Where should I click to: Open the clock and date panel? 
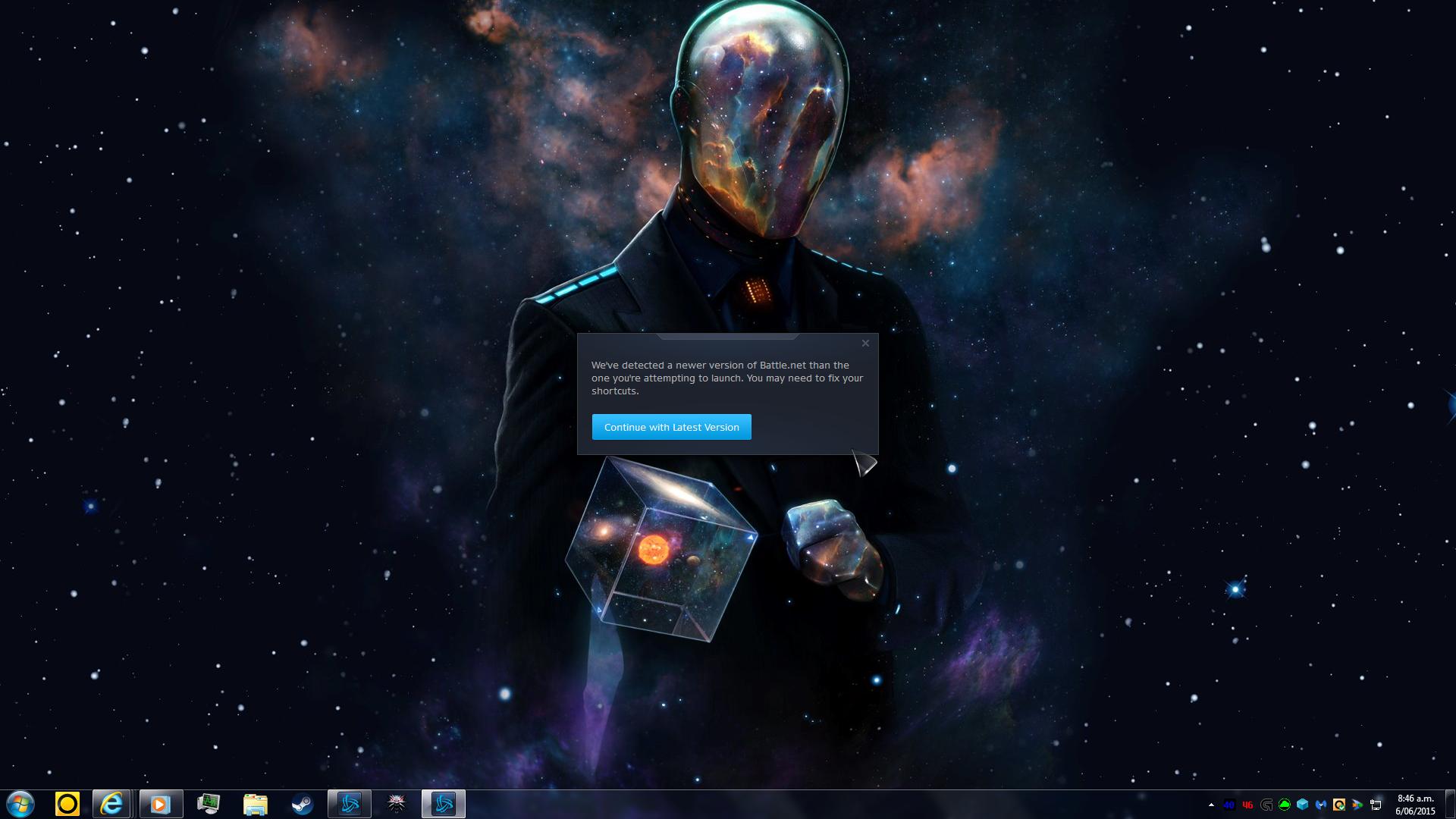point(1415,805)
